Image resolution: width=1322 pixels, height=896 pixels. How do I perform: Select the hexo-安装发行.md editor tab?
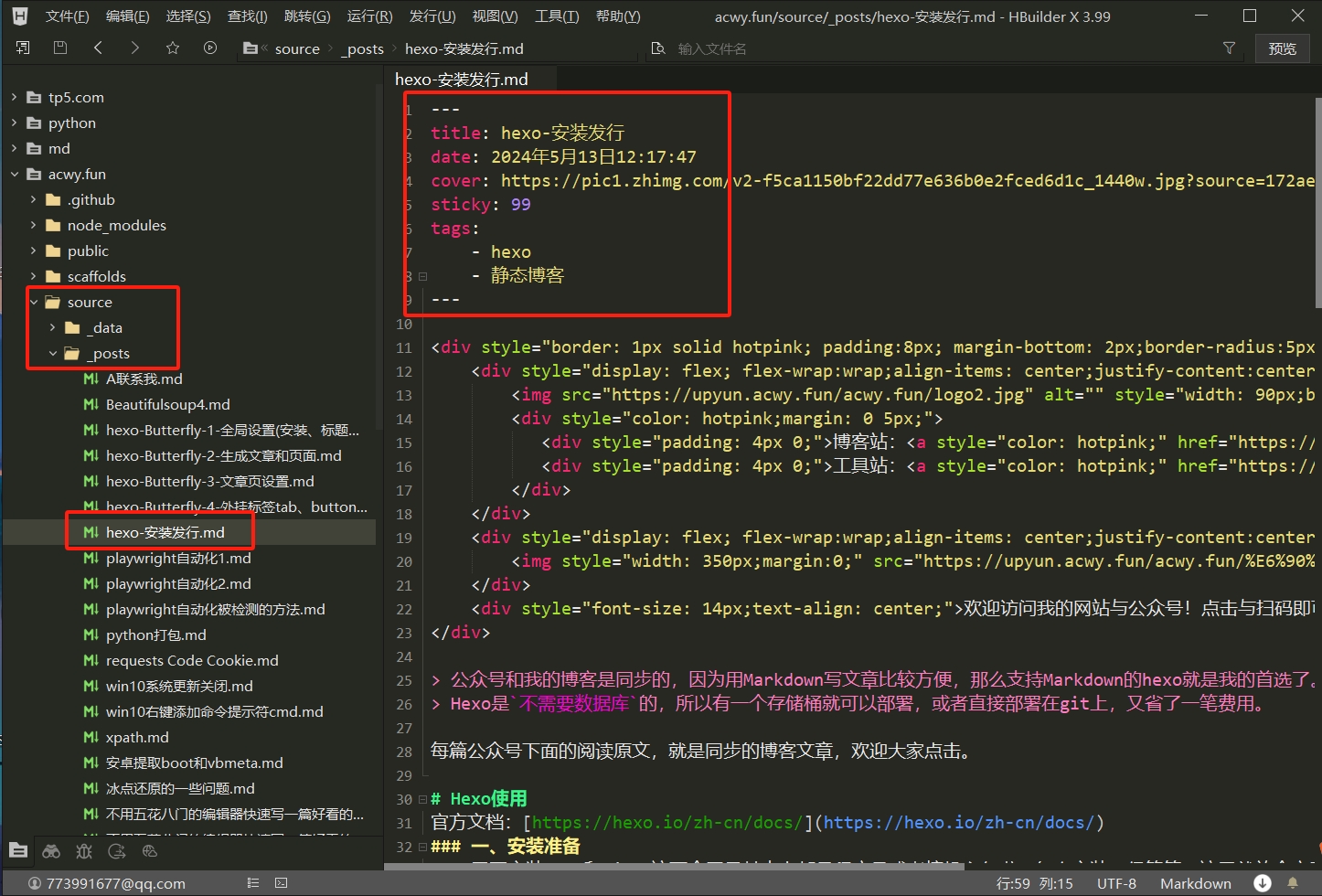[461, 80]
